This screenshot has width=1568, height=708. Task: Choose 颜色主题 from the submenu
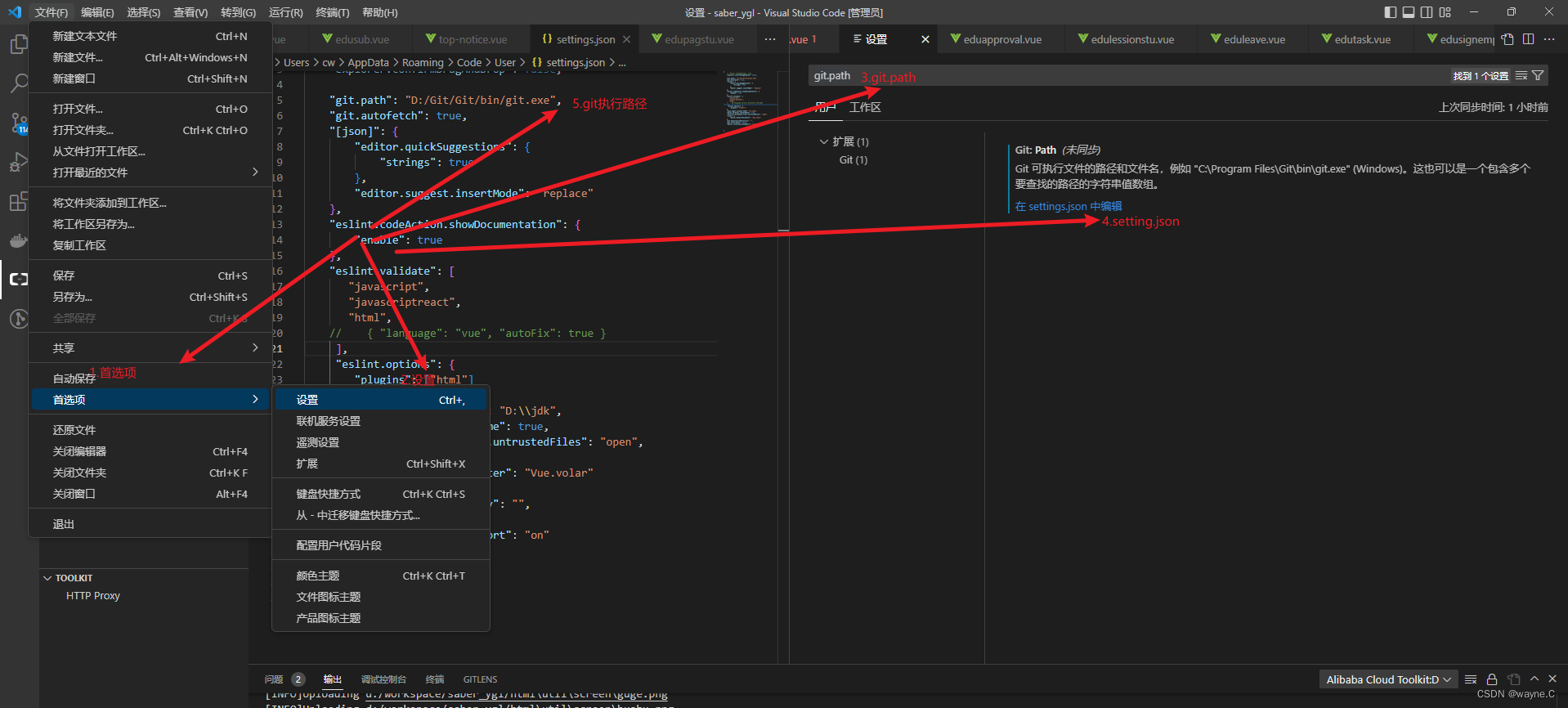click(381, 576)
